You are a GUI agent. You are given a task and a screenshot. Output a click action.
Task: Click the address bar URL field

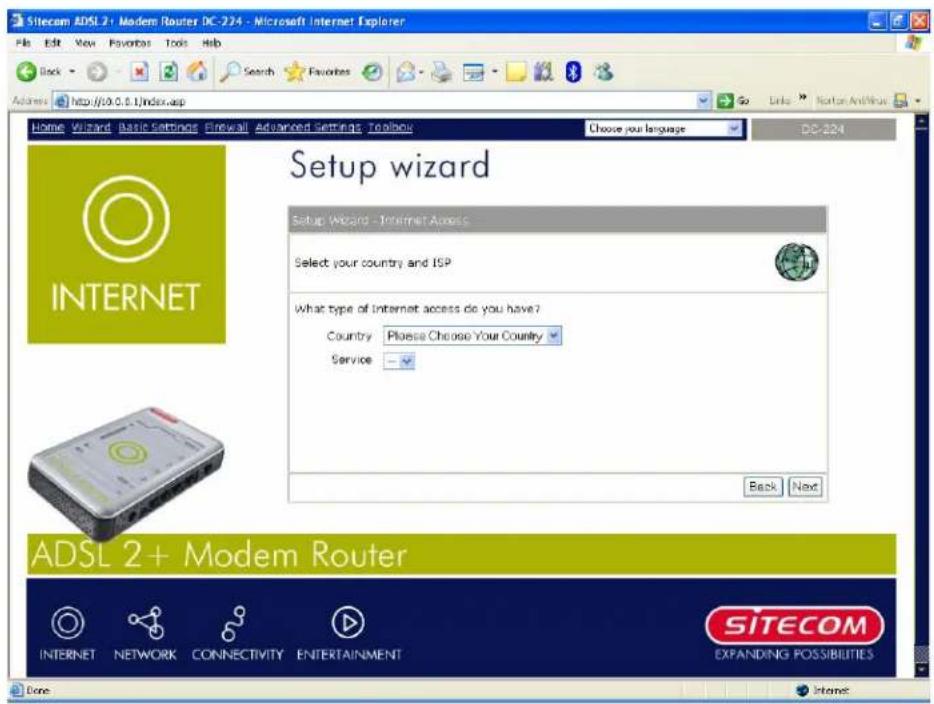(x=381, y=101)
